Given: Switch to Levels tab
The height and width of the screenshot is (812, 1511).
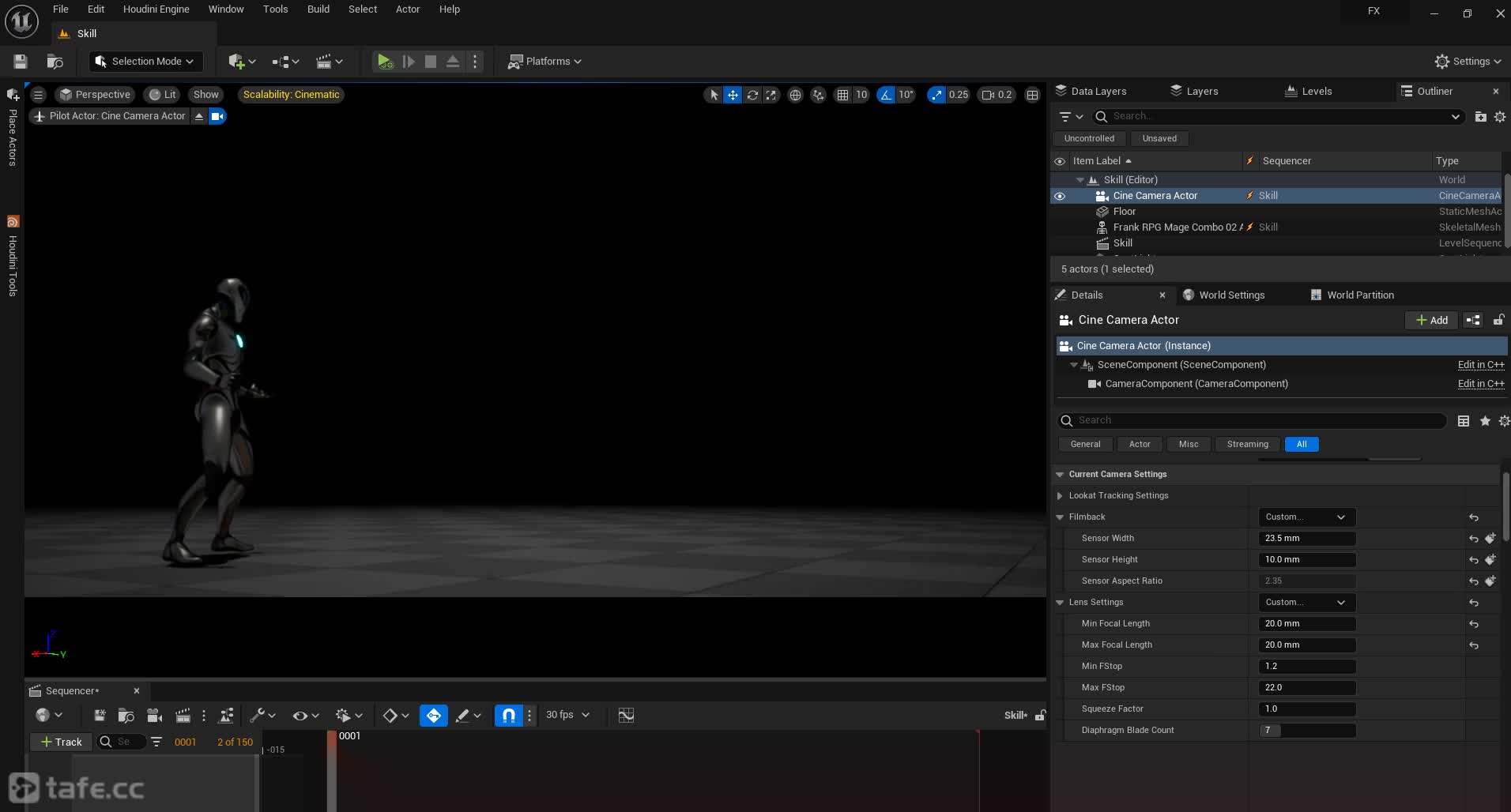Looking at the screenshot, I should coord(1308,92).
